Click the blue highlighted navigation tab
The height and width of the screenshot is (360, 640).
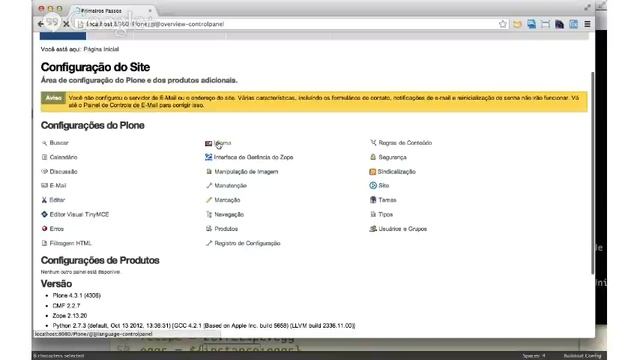[63, 37]
